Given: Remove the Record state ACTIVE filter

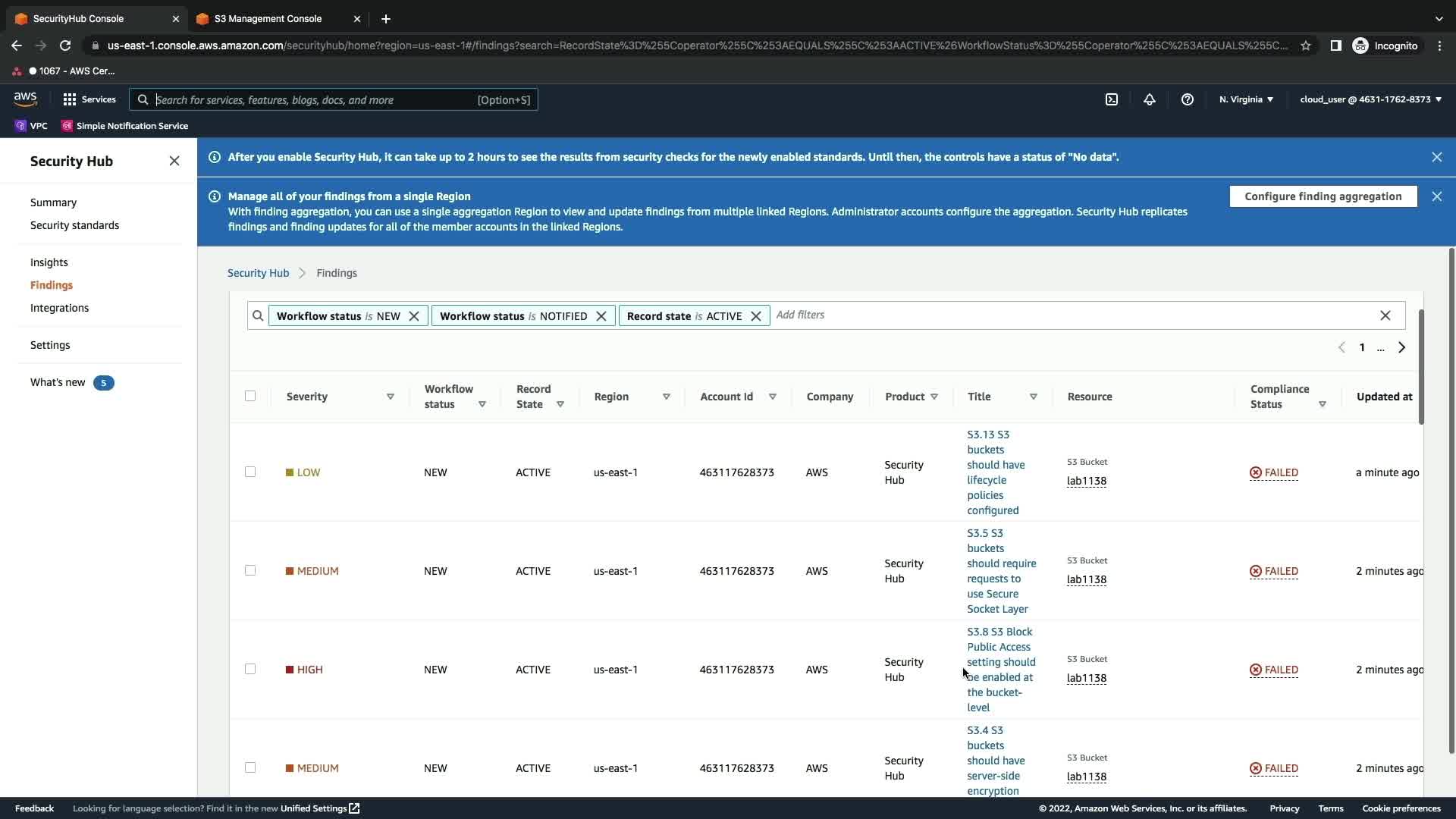Looking at the screenshot, I should coord(756,316).
